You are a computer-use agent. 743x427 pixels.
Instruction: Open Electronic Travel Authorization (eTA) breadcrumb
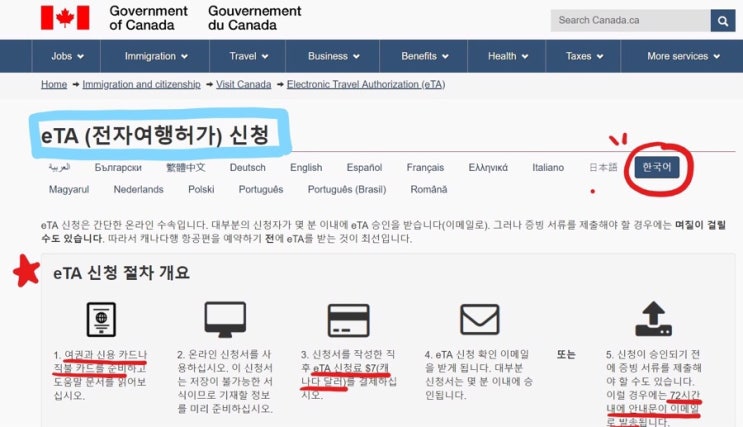(x=366, y=84)
